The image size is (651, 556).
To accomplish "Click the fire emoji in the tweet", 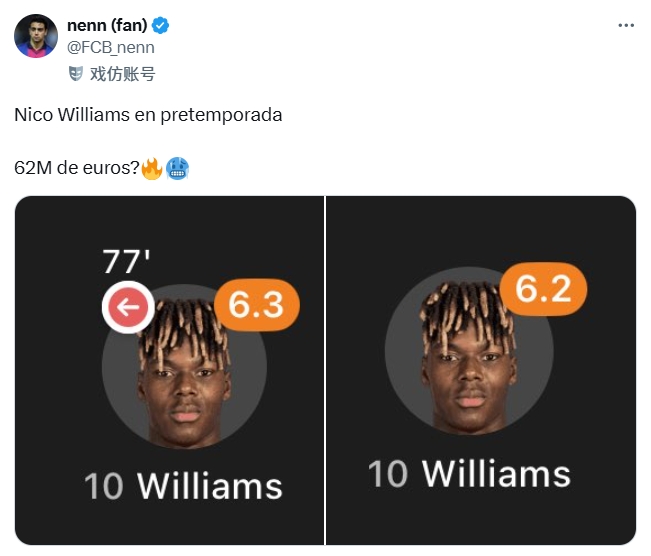I will 152,168.
